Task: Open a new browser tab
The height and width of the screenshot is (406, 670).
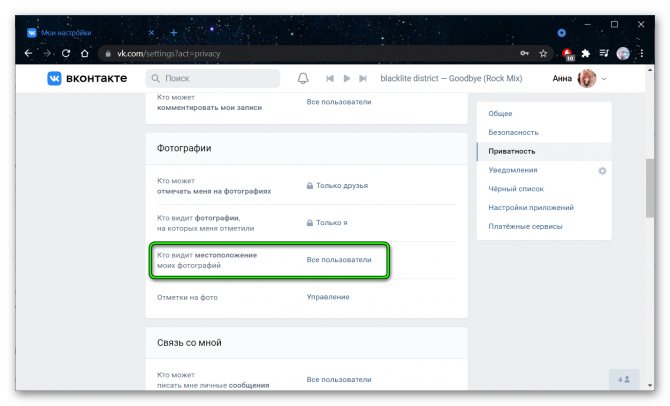Action: tap(173, 32)
